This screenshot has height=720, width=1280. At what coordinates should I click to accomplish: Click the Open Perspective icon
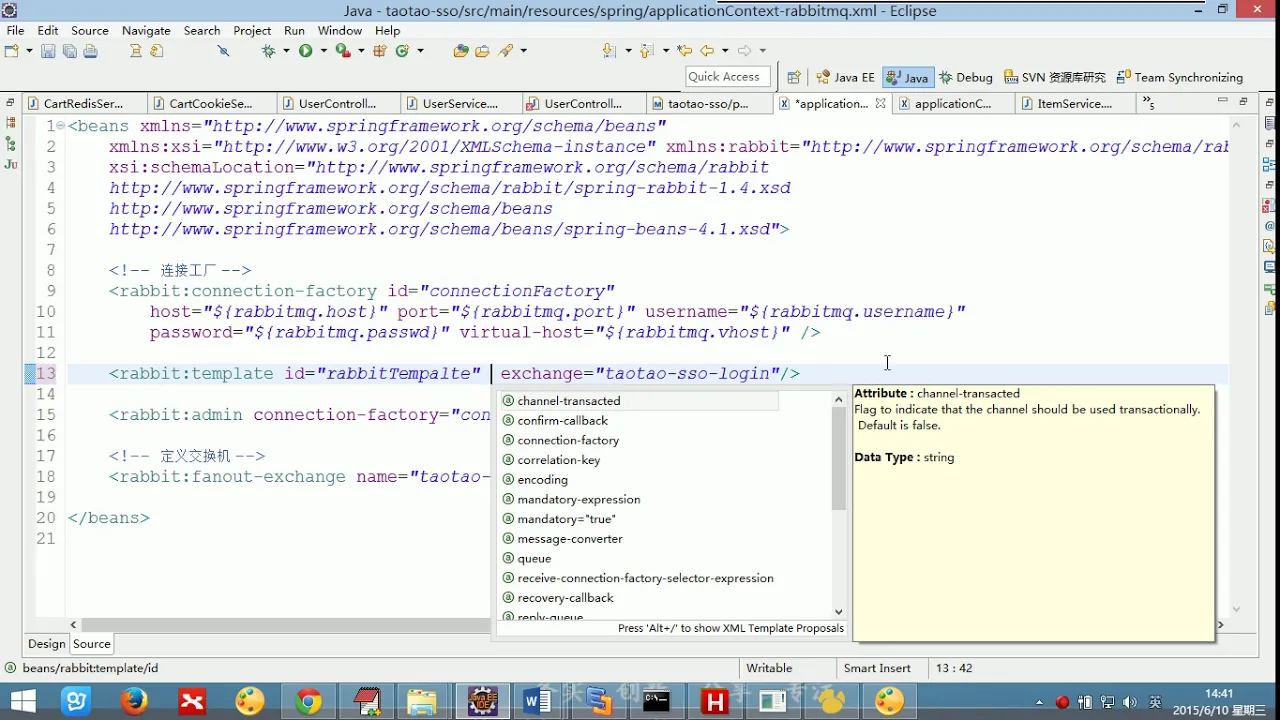(x=794, y=77)
